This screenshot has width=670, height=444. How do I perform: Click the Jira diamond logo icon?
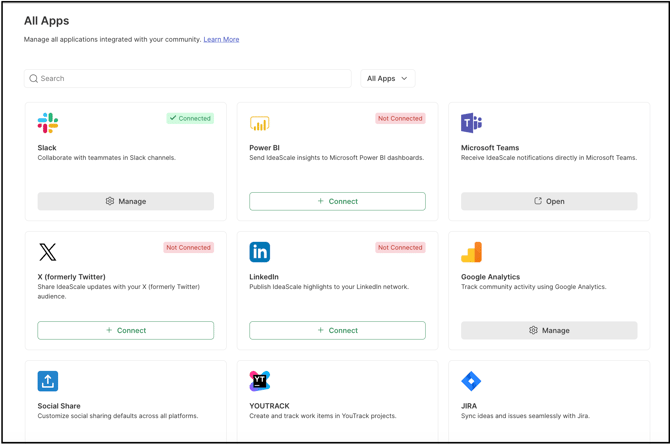471,381
